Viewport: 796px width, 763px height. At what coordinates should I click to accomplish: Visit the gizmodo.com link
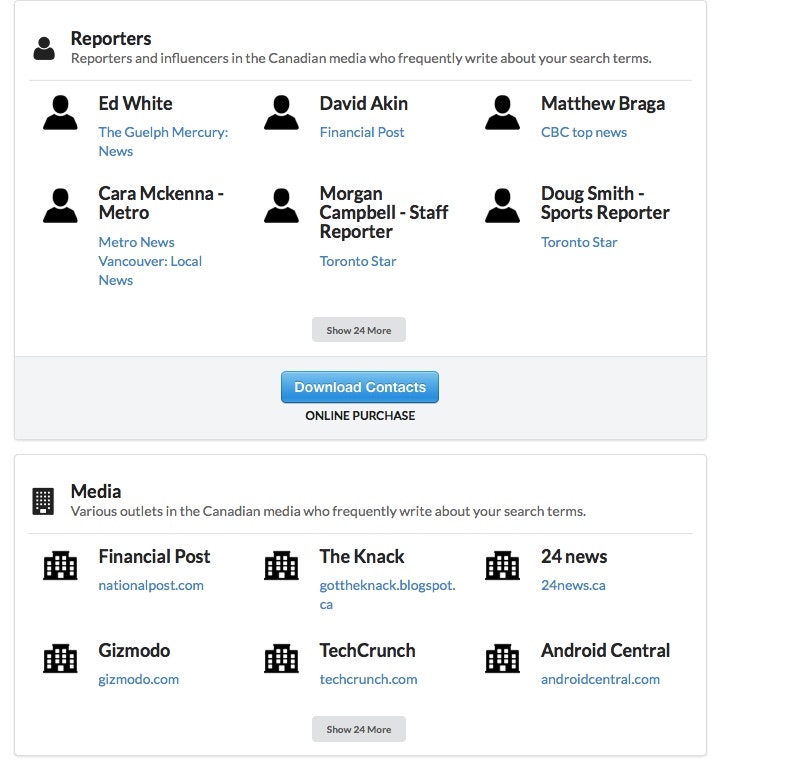click(x=139, y=680)
